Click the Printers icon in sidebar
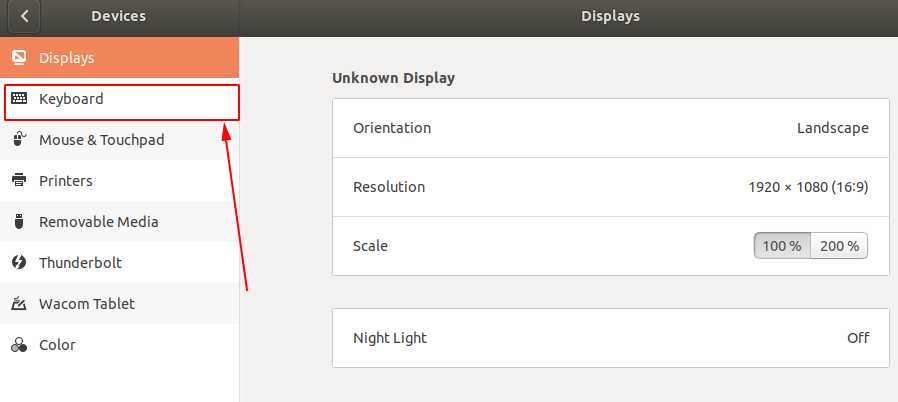 tap(19, 181)
